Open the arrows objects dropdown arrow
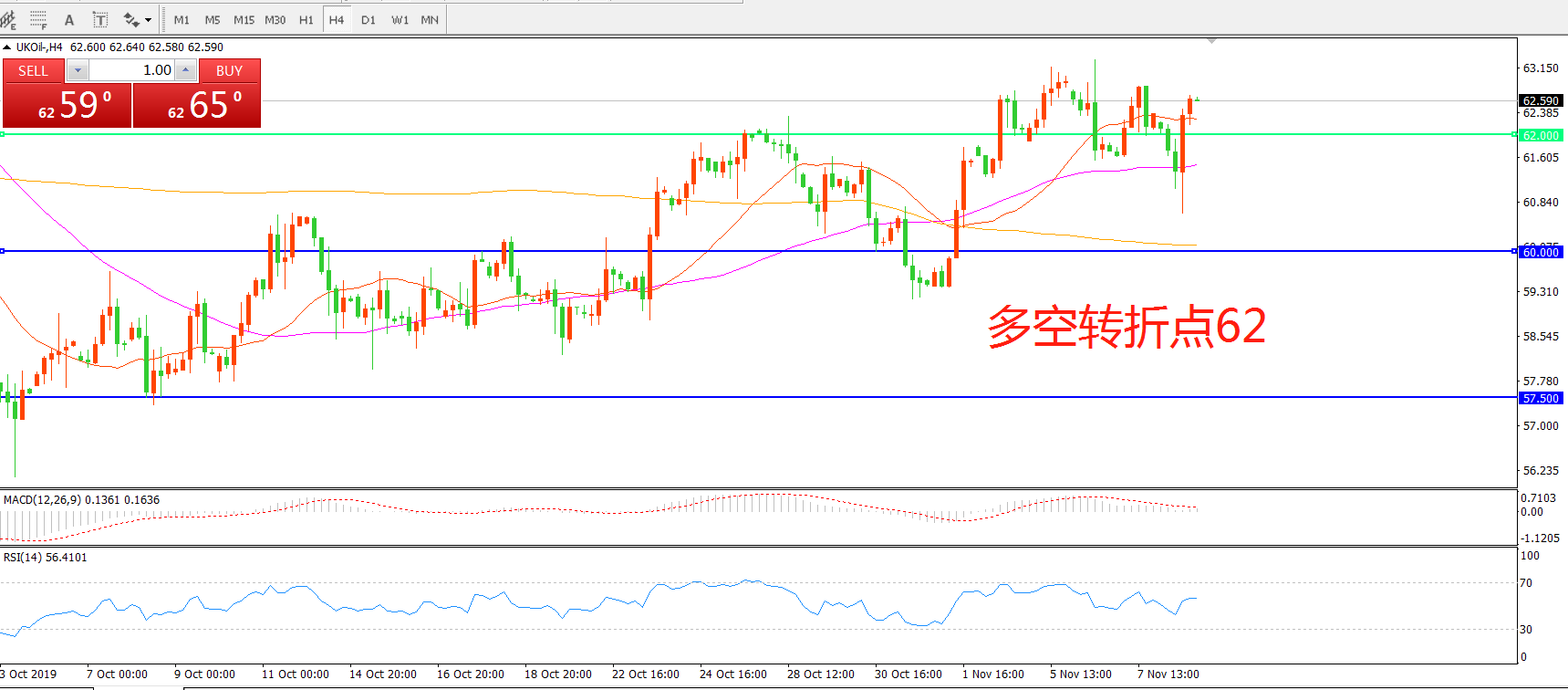The width and height of the screenshot is (1568, 690). (149, 20)
